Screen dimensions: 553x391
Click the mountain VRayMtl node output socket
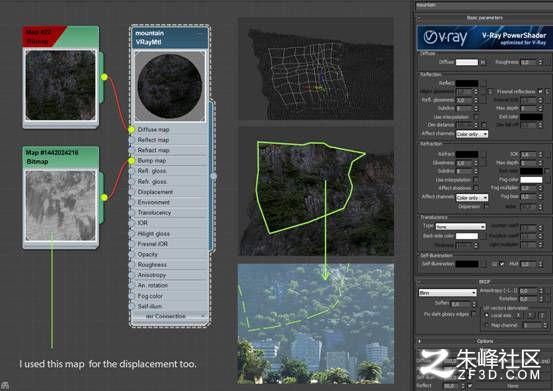(213, 176)
